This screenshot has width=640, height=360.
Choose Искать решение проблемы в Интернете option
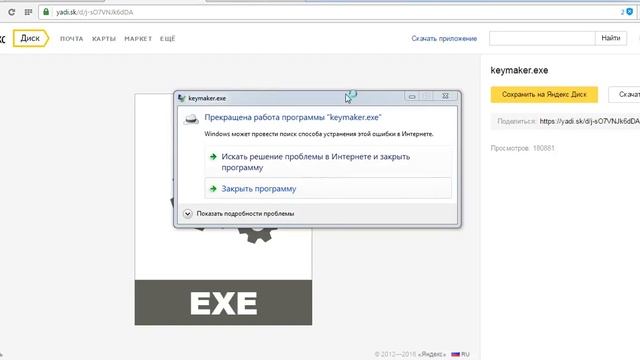click(x=328, y=162)
